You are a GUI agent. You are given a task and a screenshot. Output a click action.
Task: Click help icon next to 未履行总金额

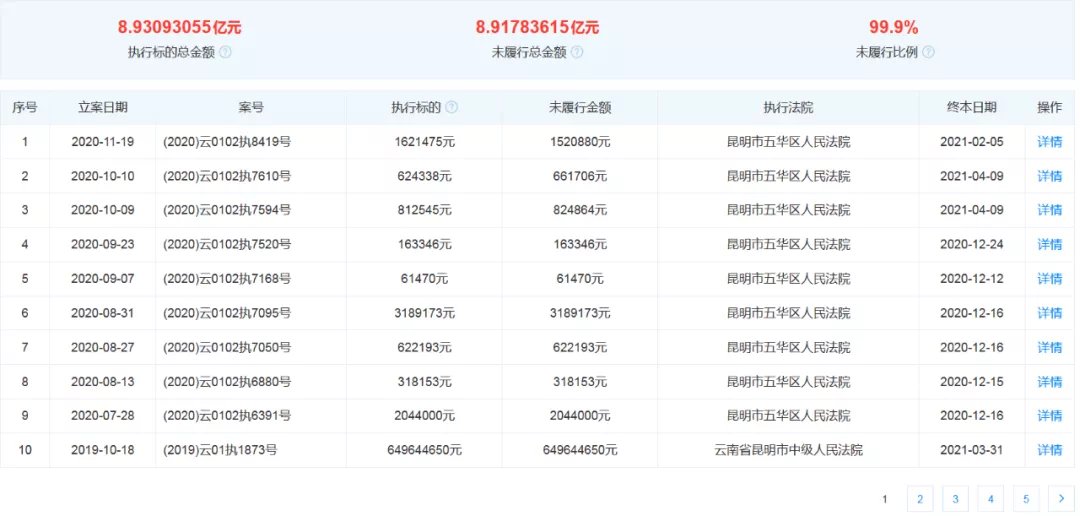577,52
